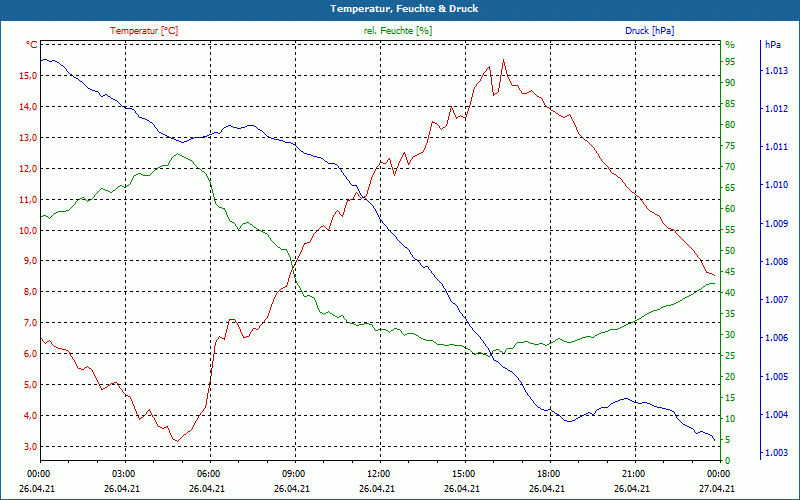This screenshot has width=800, height=500.
Task: Click the 09:00 time axis label
Action: click(293, 473)
